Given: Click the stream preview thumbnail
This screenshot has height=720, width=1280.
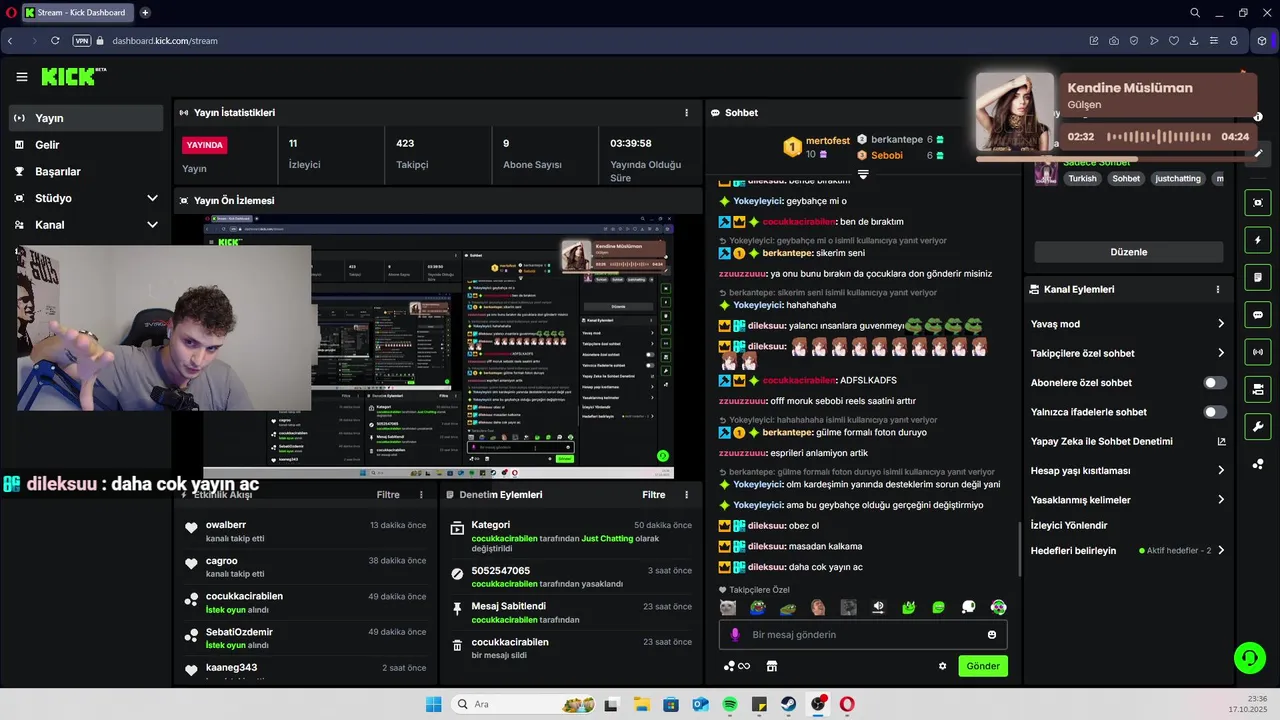Looking at the screenshot, I should click(438, 346).
